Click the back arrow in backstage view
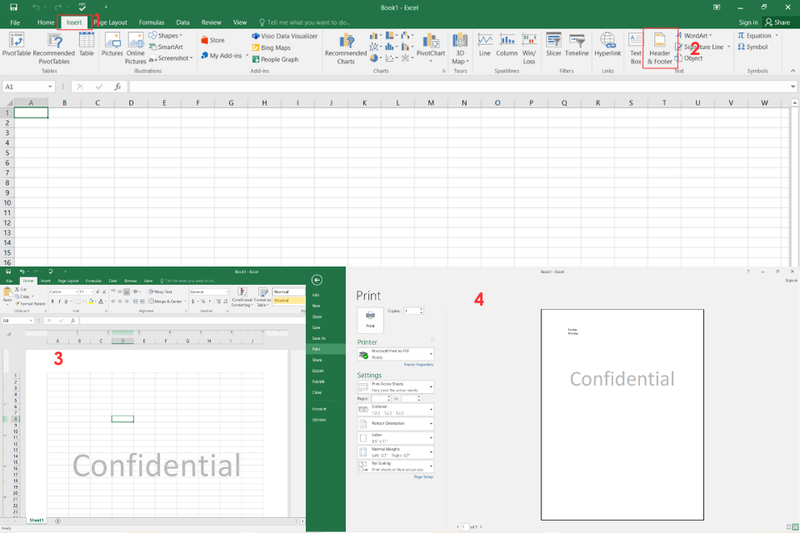The height and width of the screenshot is (533, 800). [317, 281]
